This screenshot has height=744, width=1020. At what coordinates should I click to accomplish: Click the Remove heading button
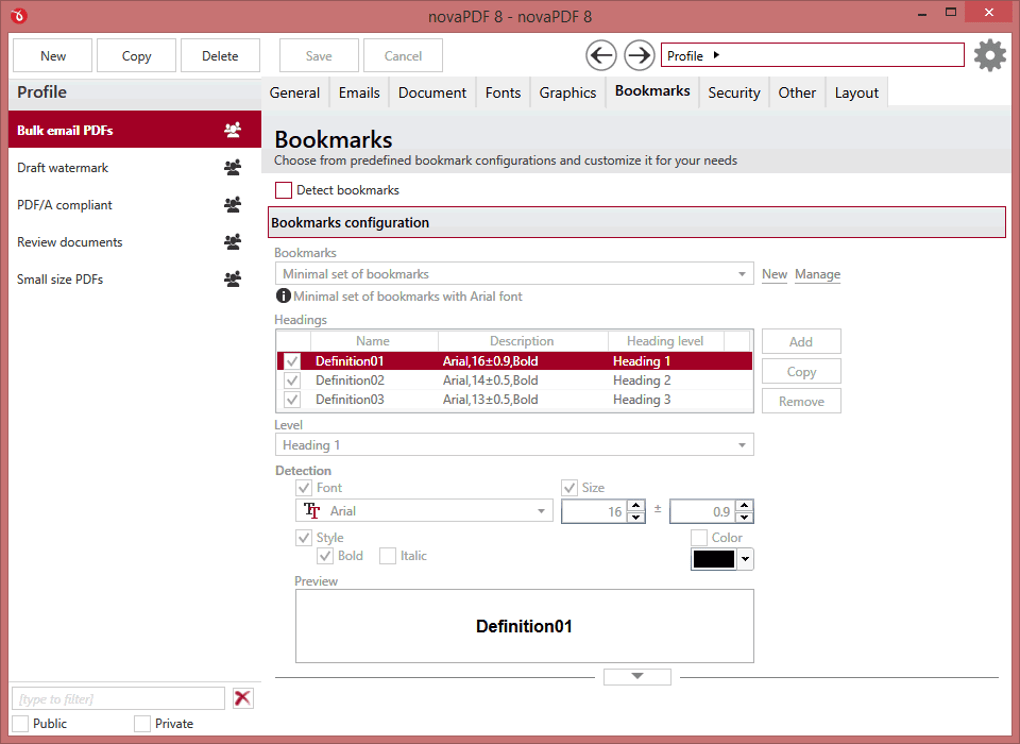click(801, 401)
